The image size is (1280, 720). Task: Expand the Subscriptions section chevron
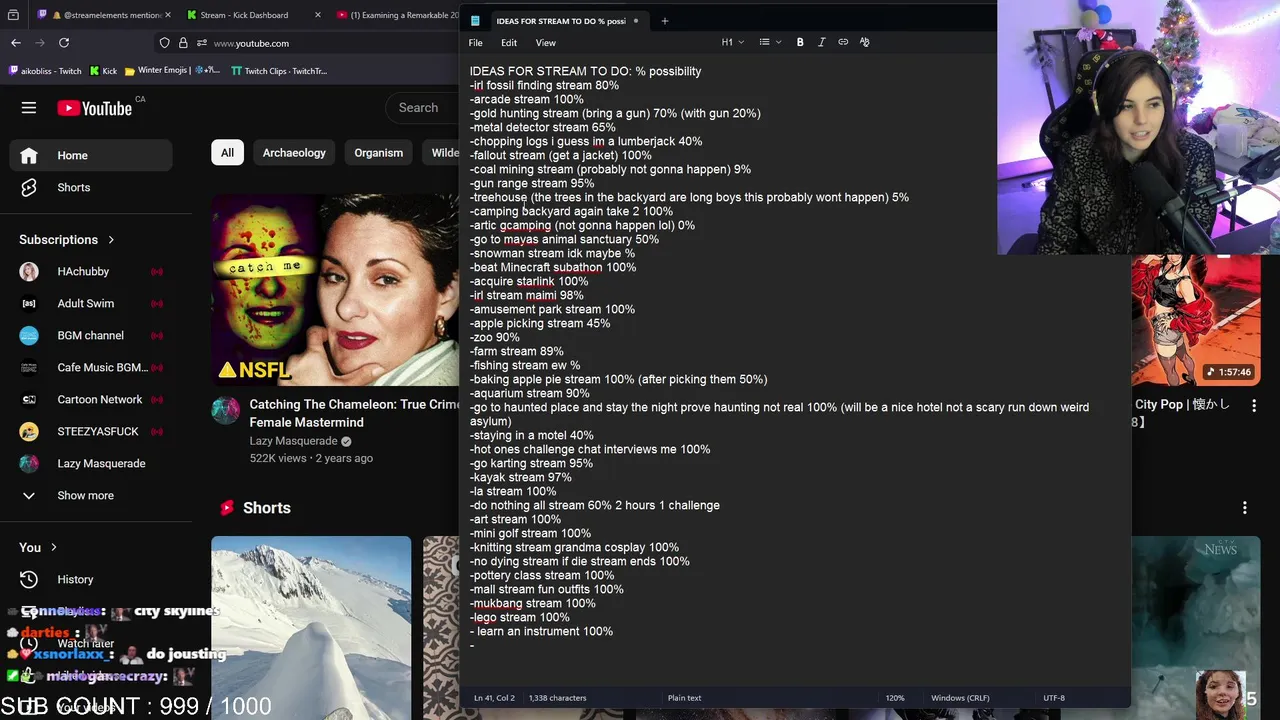(x=111, y=240)
